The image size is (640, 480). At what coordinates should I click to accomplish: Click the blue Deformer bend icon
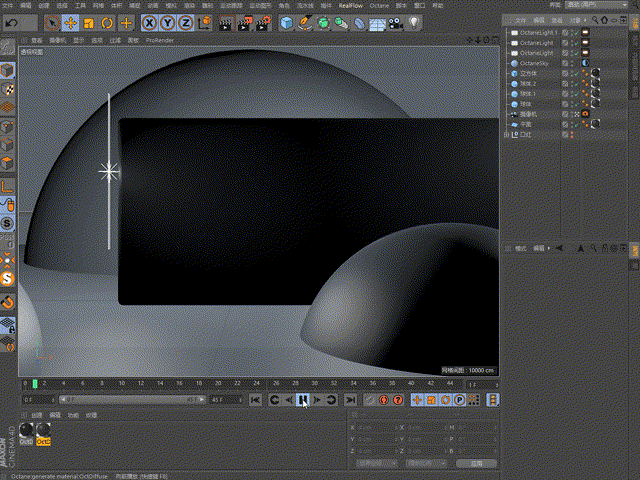359,23
